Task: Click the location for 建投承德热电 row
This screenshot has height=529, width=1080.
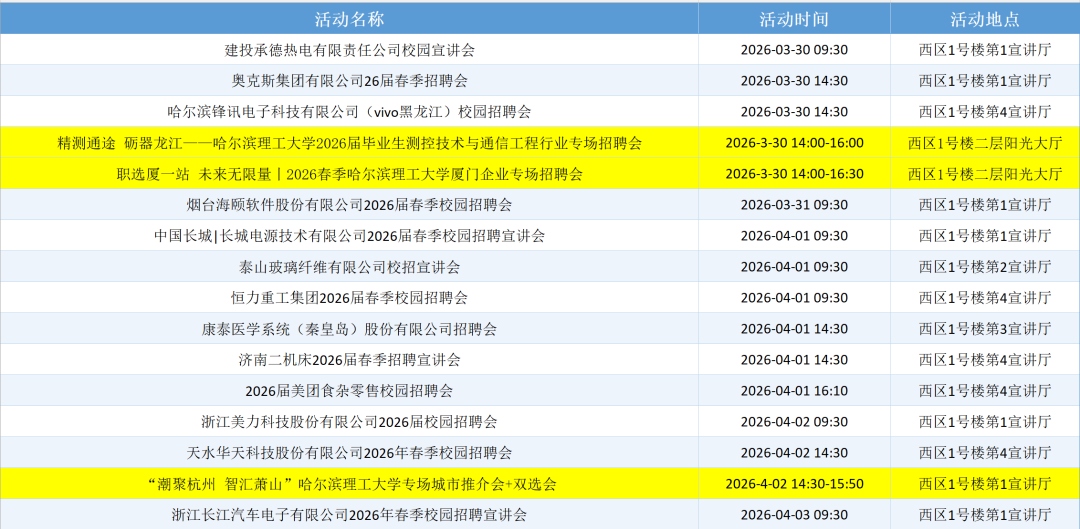Action: coord(985,50)
